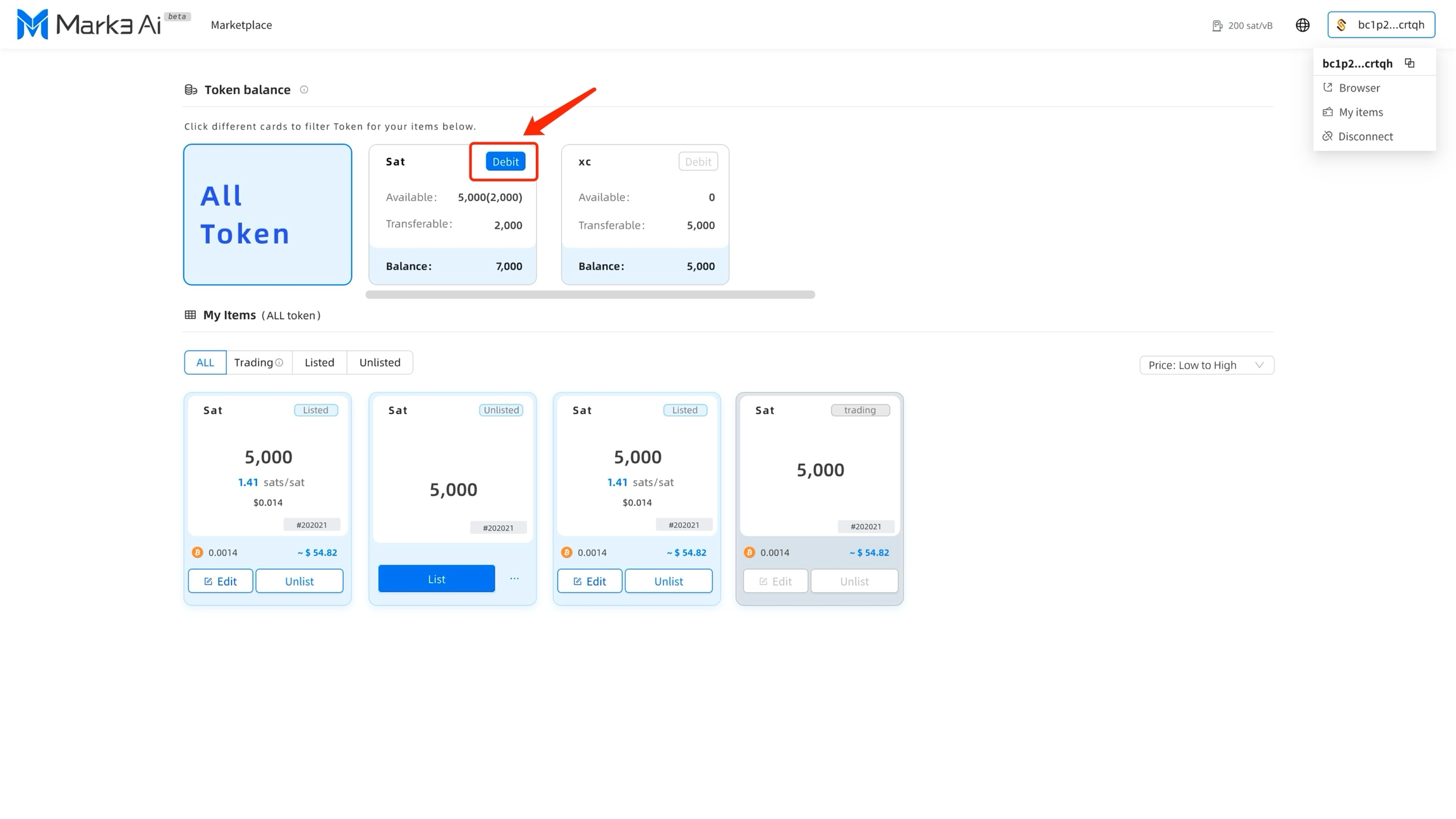Open the Price: Low to High dropdown
Viewport: 1456px width, 819px height.
point(1206,365)
